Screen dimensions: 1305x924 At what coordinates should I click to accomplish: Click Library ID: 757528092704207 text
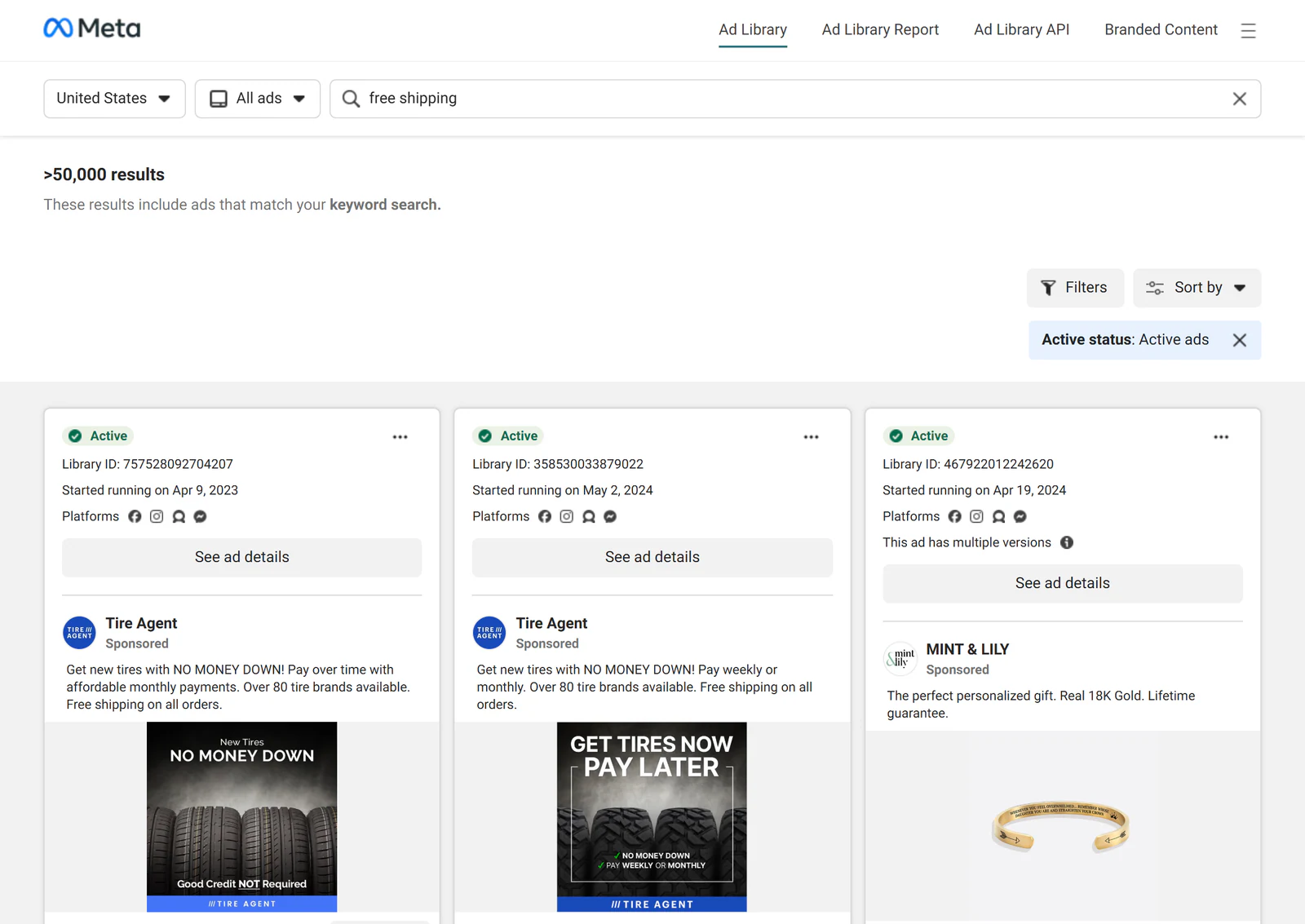pos(148,464)
